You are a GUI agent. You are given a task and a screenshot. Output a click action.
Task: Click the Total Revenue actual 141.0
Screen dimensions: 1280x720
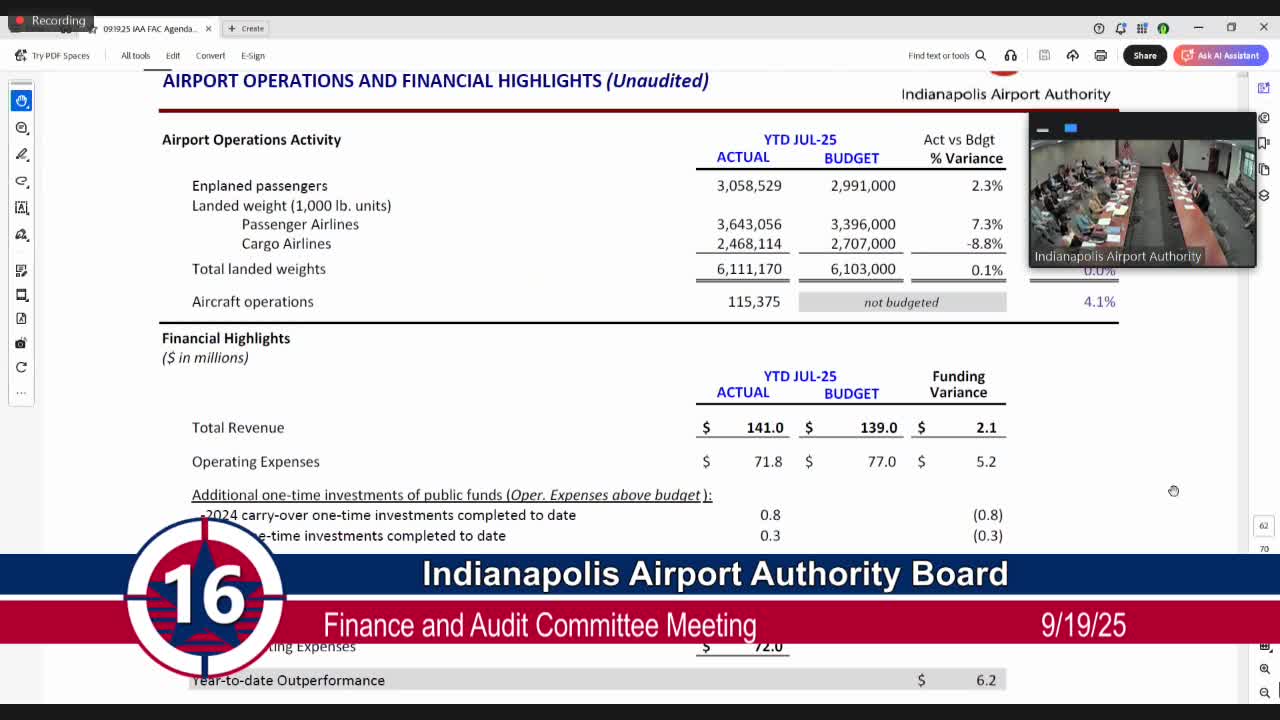(765, 428)
